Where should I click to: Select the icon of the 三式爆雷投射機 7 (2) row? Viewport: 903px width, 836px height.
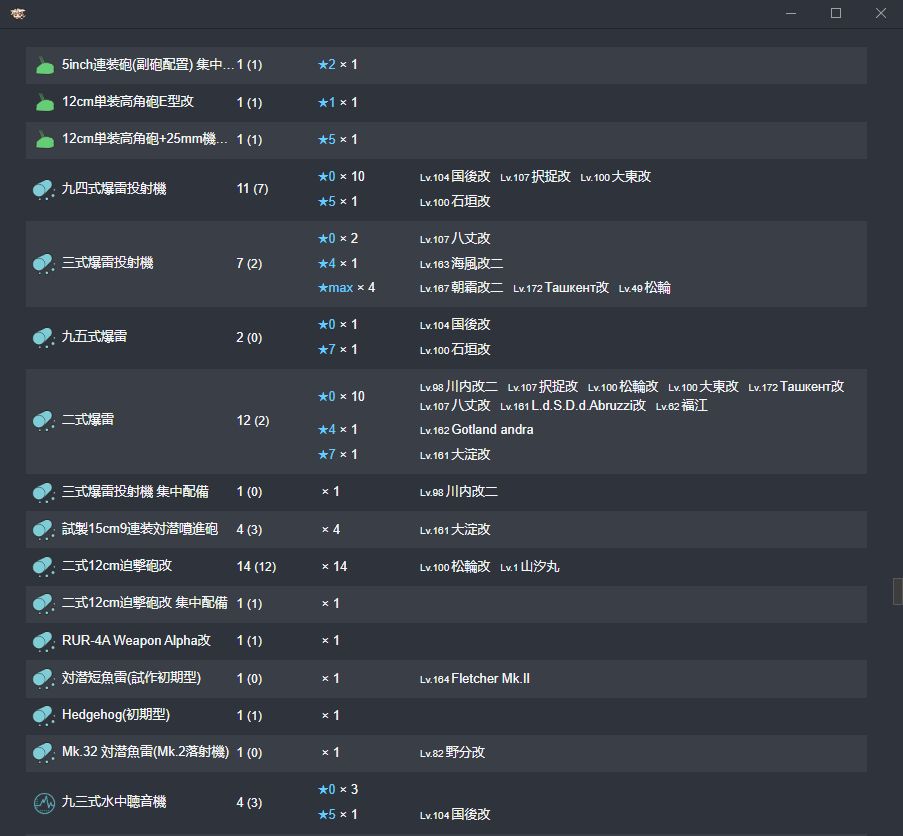click(x=44, y=264)
